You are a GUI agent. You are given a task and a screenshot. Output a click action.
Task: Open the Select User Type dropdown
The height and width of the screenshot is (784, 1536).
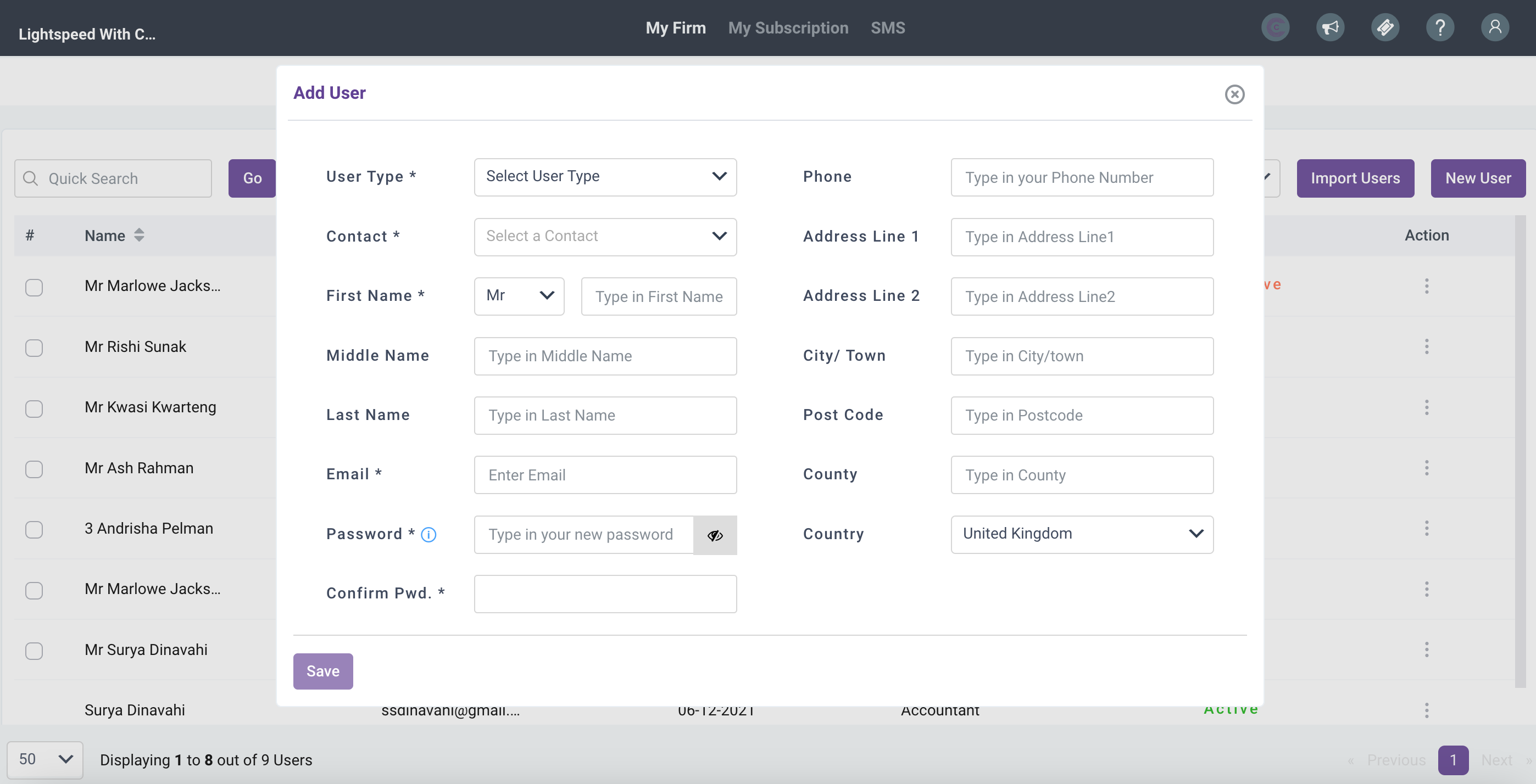pyautogui.click(x=605, y=177)
